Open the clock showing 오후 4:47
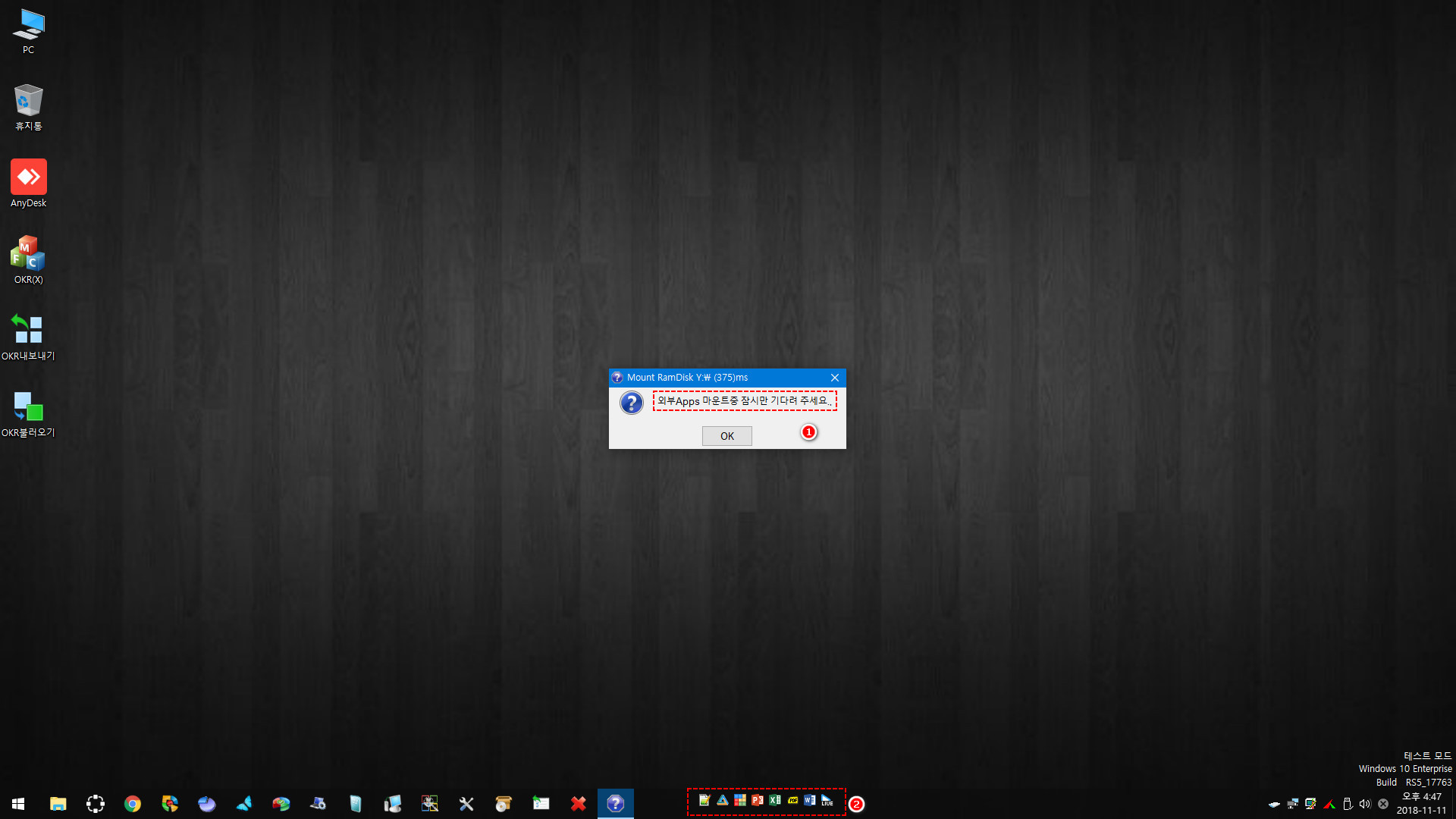The width and height of the screenshot is (1456, 819). pyautogui.click(x=1422, y=804)
